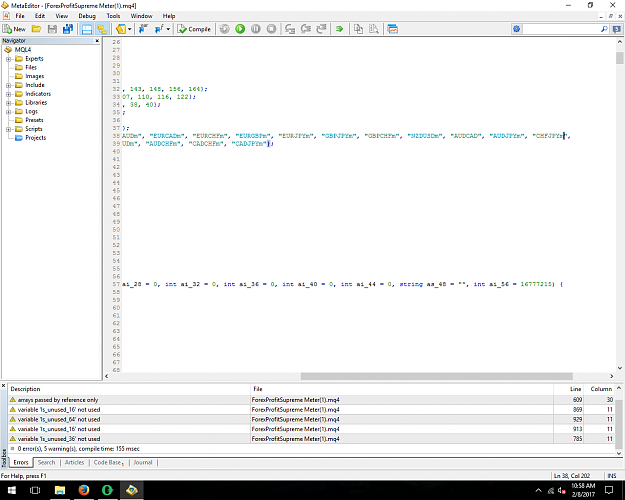Open the trading terminal icon
Image resolution: width=625 pixels, height=500 pixels.
(x=393, y=29)
